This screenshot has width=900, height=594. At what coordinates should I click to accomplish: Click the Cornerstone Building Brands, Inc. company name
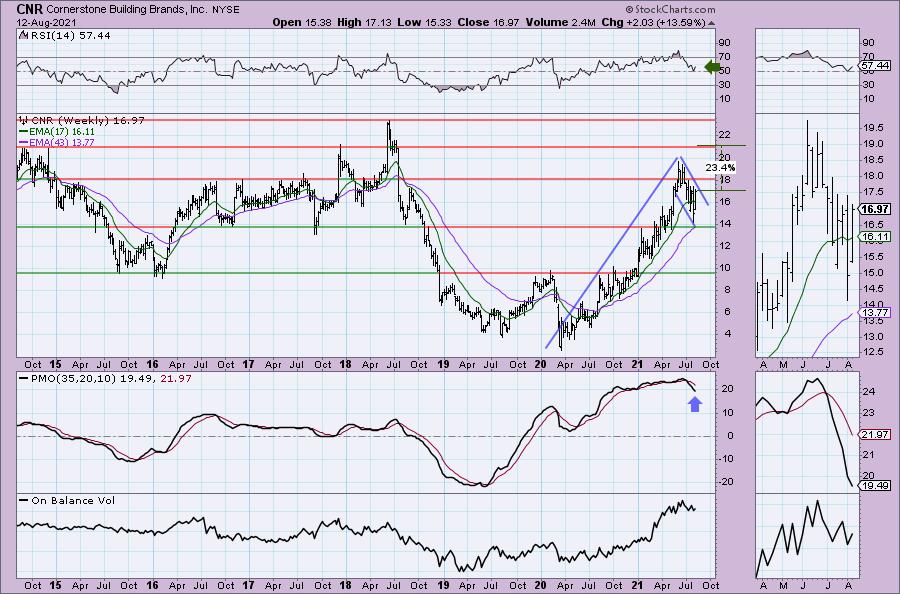click(129, 10)
